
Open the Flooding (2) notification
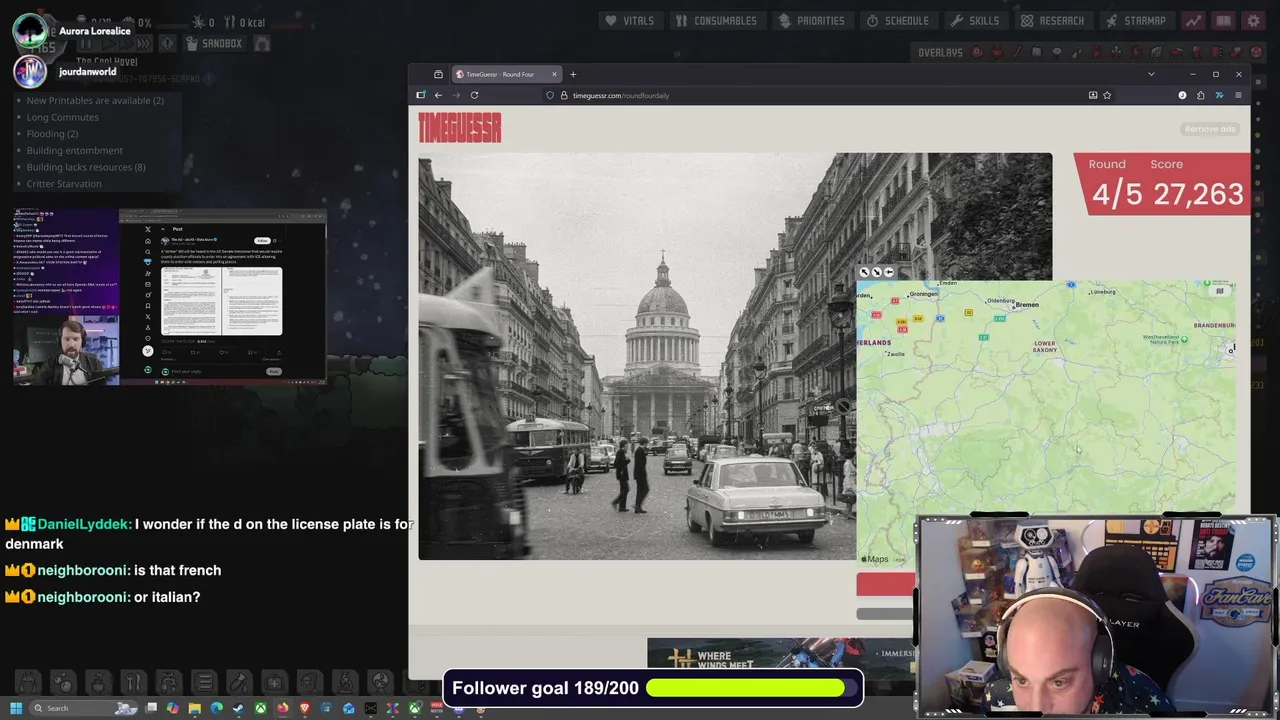[52, 134]
